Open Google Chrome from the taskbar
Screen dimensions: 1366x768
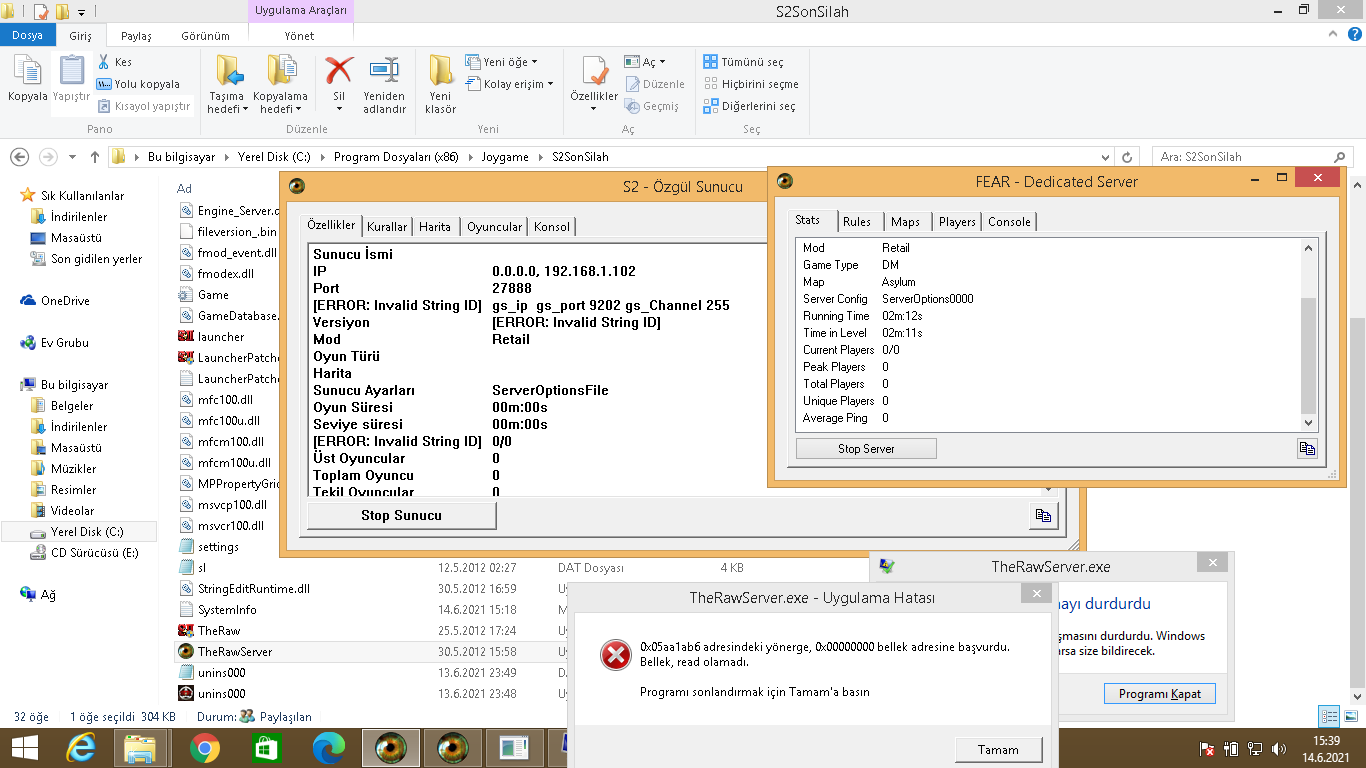(x=205, y=748)
